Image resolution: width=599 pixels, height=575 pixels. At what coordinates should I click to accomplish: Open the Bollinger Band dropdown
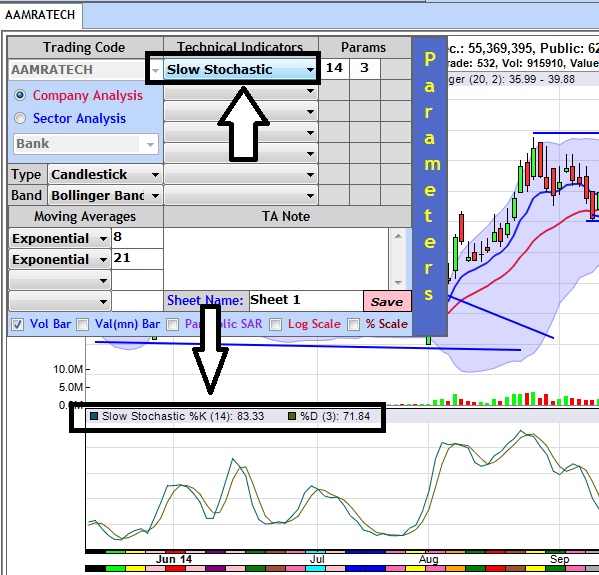point(105,196)
